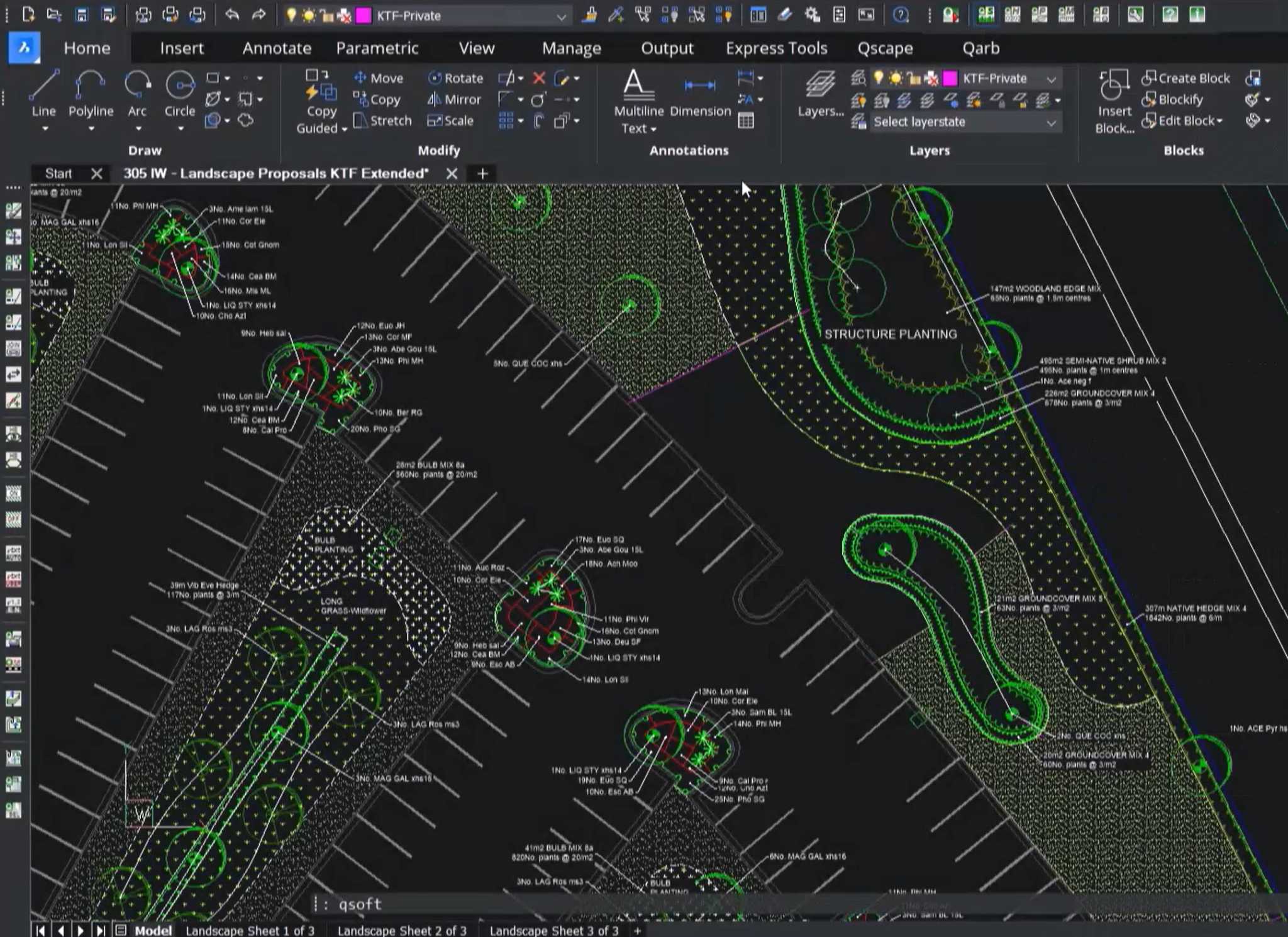
Task: Expand the arrow below Circle
Action: coord(180,129)
